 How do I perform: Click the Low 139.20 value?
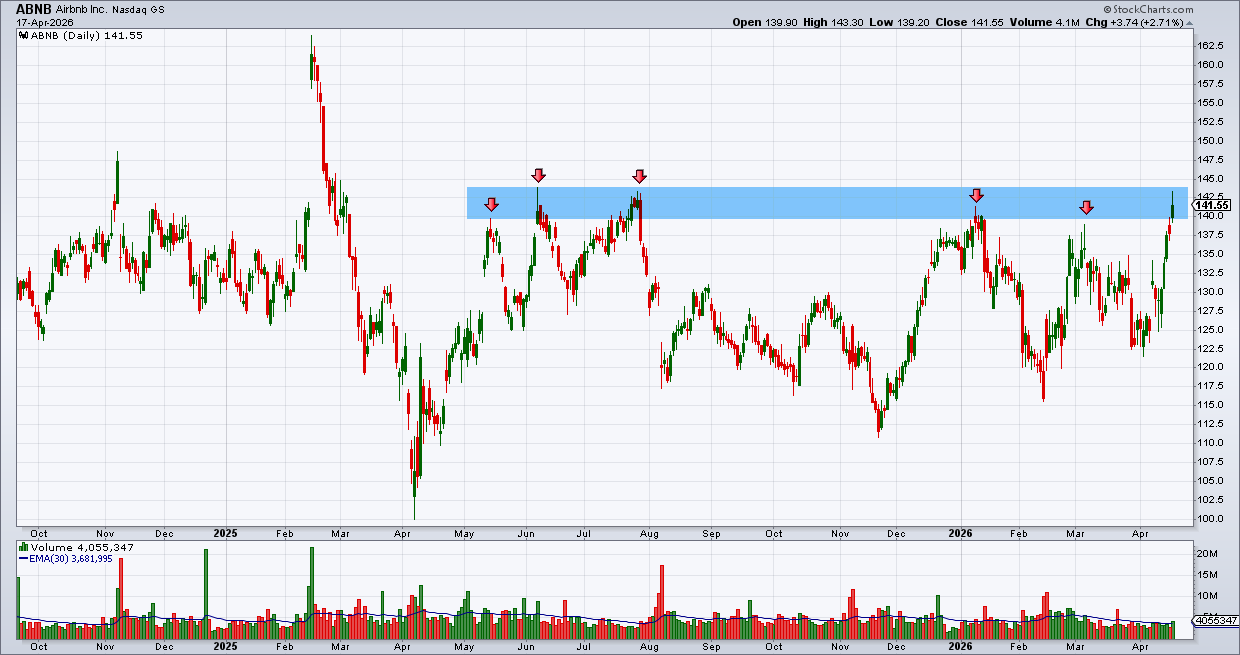[900, 22]
